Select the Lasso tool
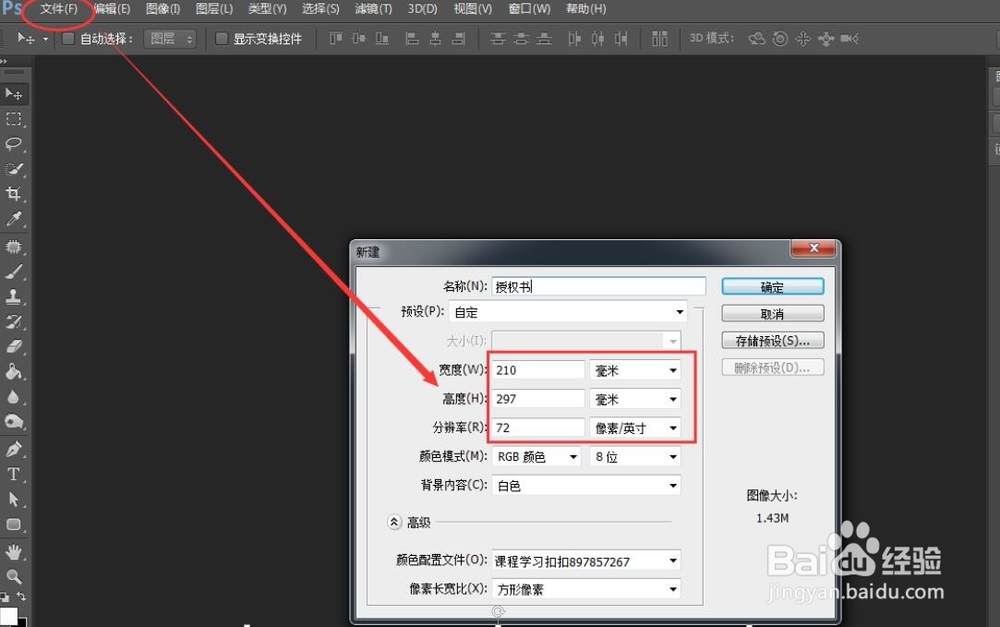This screenshot has width=1000, height=627. coord(13,144)
